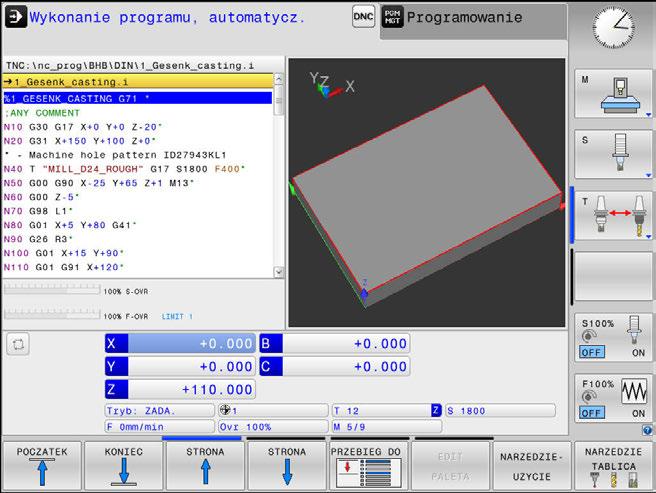This screenshot has height=493, width=656.
Task: Click the DNC status icon
Action: [363, 17]
